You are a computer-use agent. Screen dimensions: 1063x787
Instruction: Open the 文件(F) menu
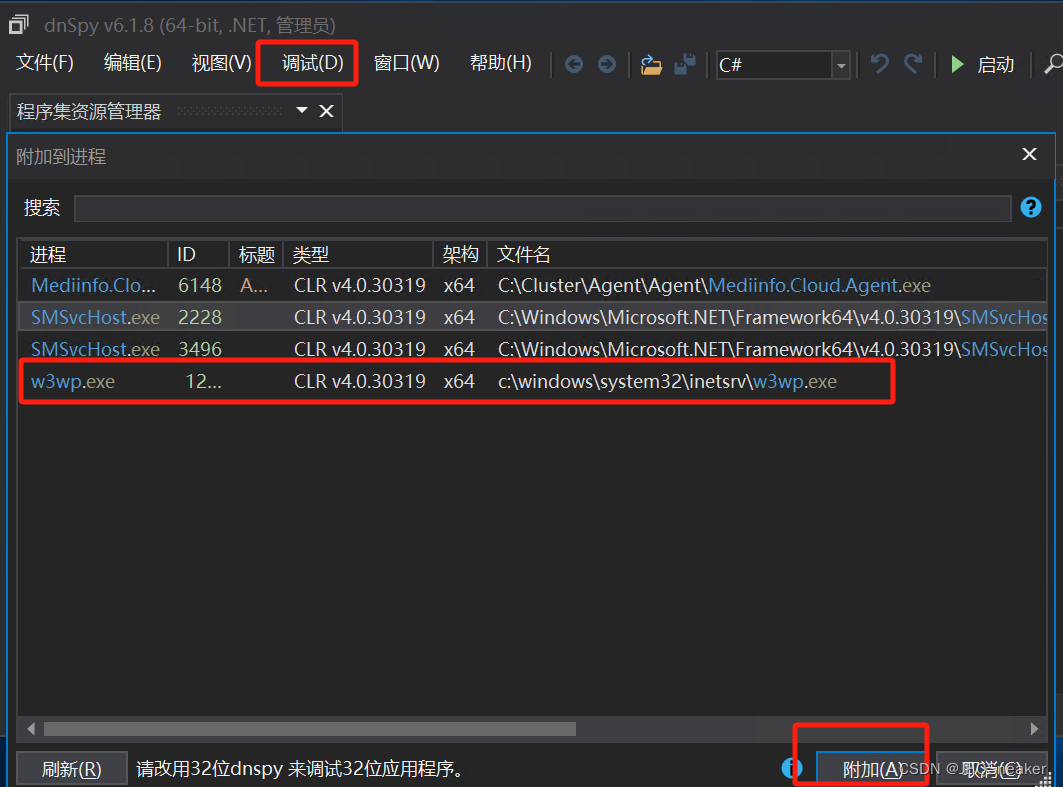(44, 62)
